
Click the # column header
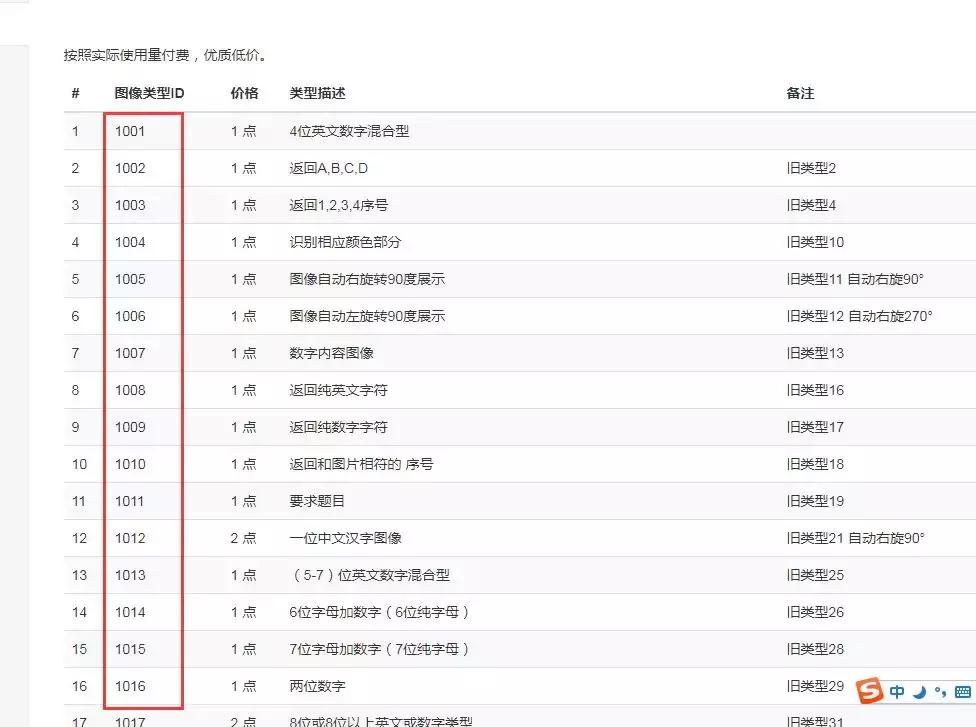75,93
